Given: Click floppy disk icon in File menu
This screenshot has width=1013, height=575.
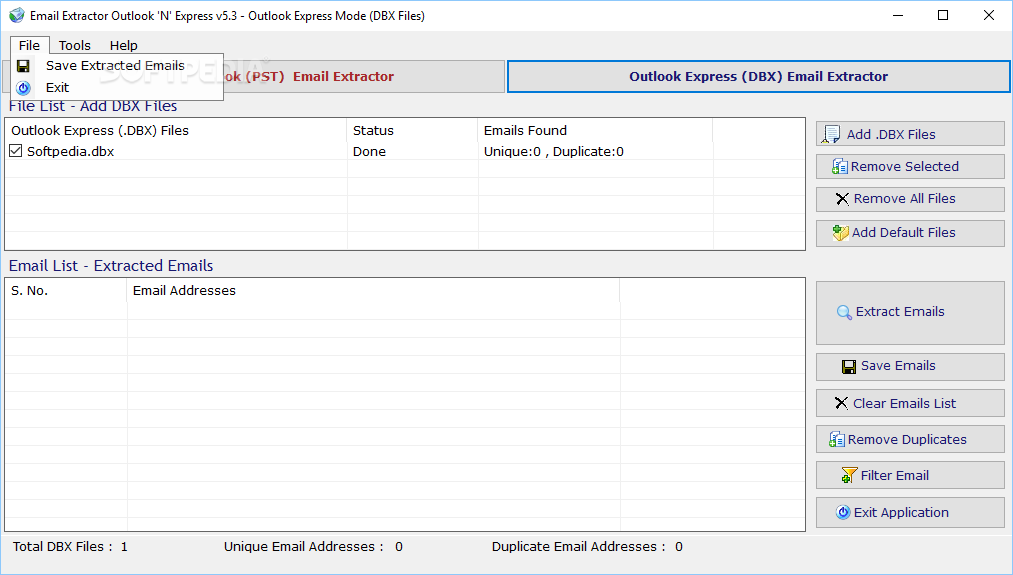Looking at the screenshot, I should [x=23, y=66].
